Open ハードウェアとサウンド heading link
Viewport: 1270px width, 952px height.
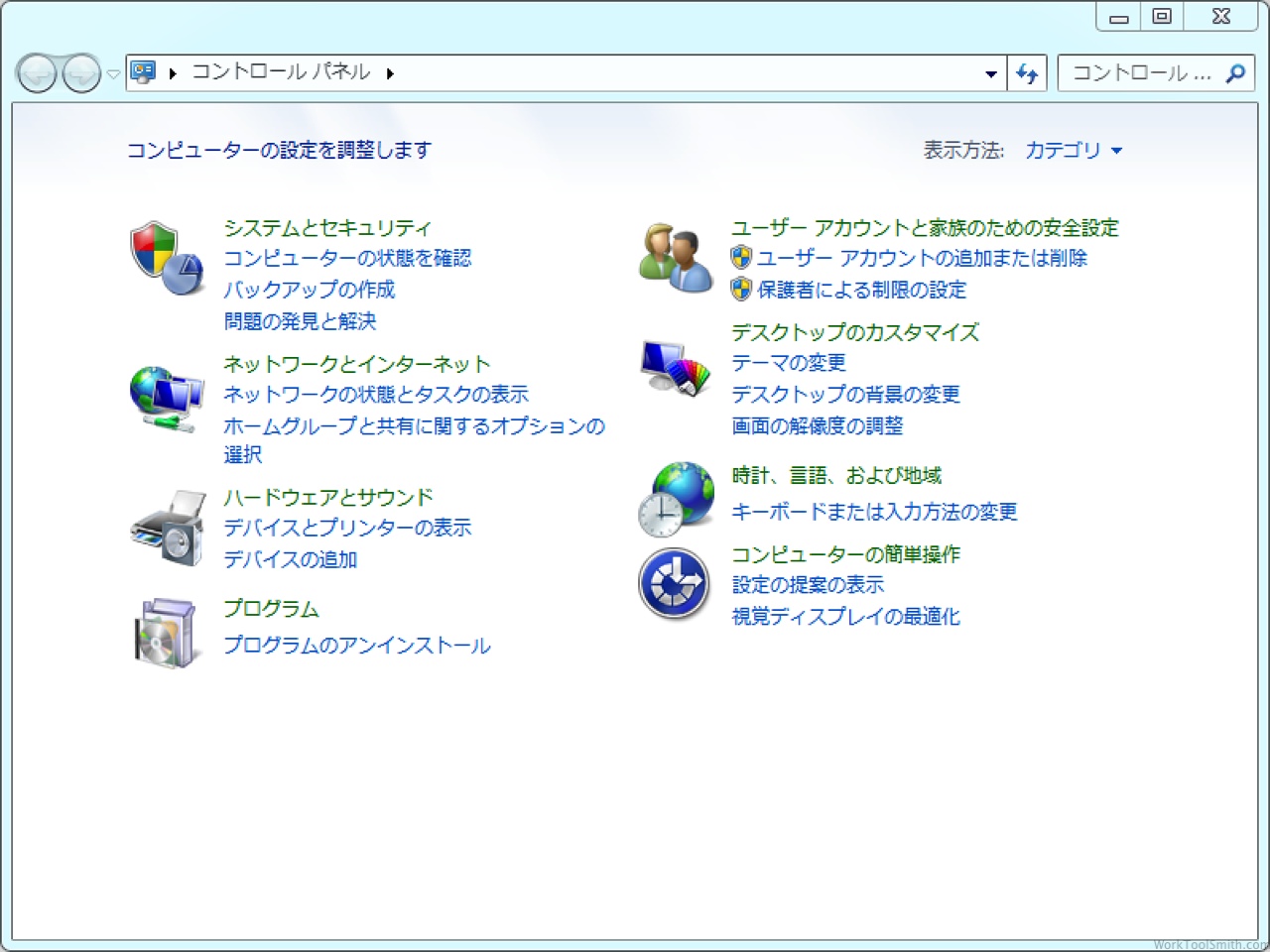[x=328, y=498]
